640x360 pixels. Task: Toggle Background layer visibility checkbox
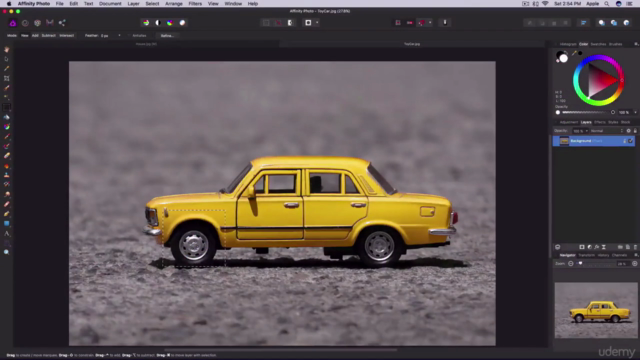[631, 141]
